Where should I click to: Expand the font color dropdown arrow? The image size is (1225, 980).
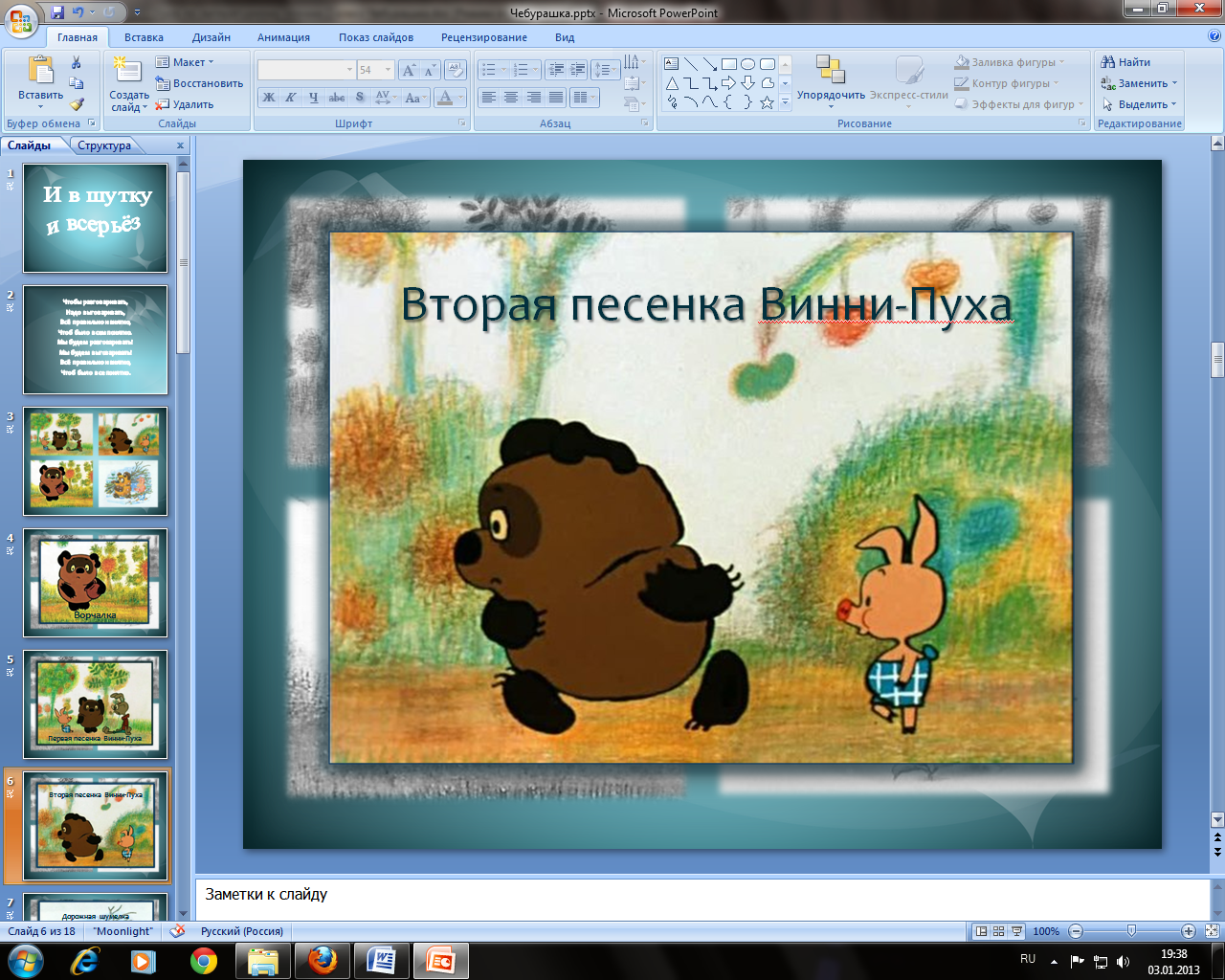[x=460, y=98]
